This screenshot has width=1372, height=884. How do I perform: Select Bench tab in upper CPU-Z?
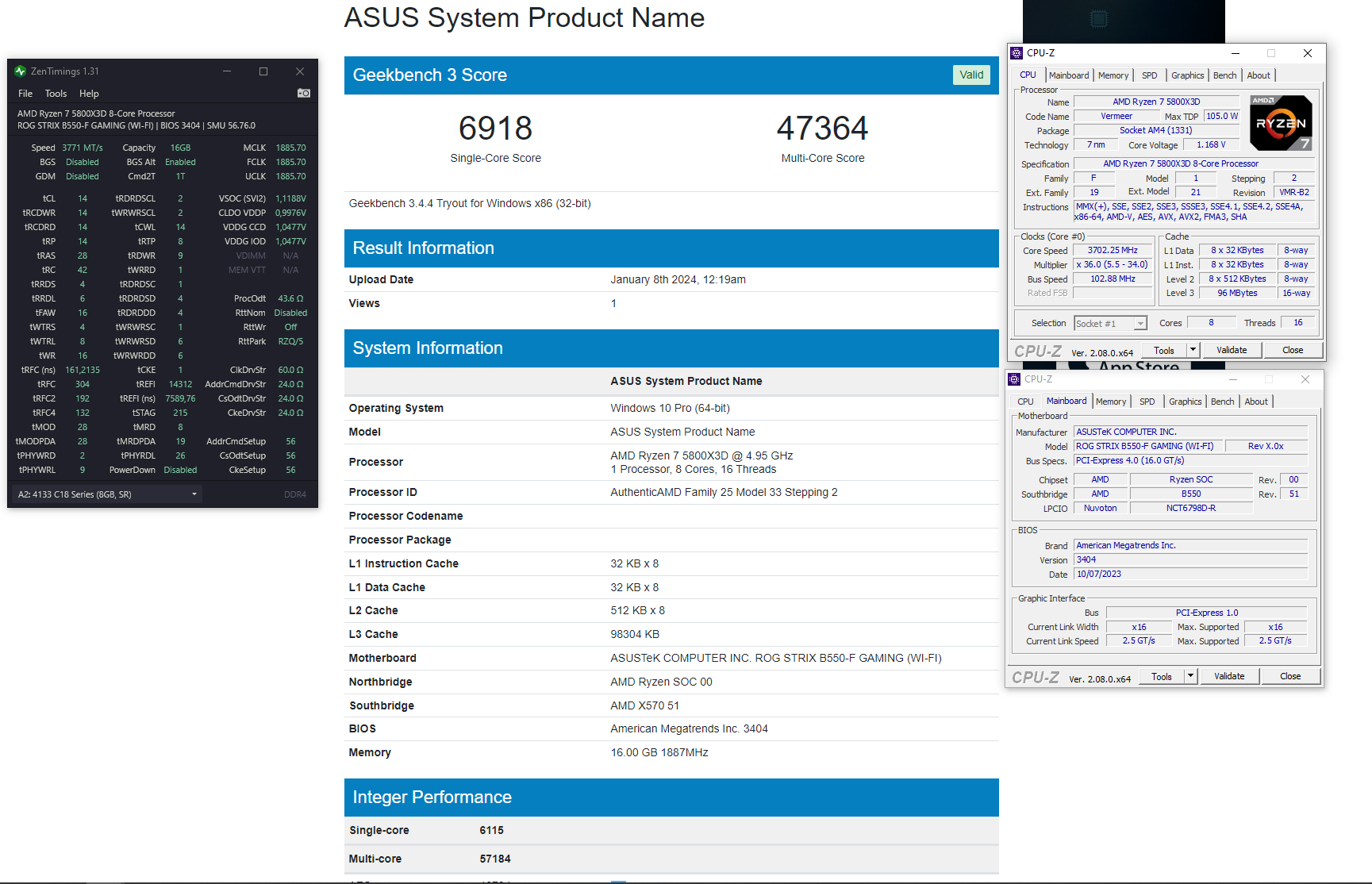tap(1225, 75)
